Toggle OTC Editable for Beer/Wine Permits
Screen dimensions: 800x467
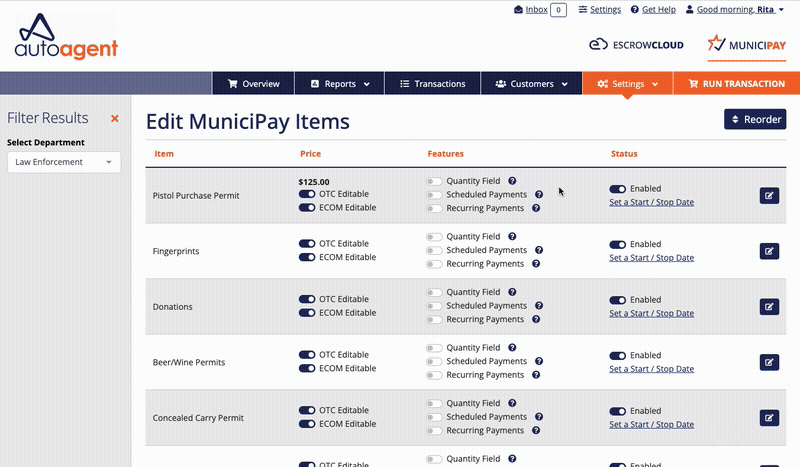tap(307, 355)
